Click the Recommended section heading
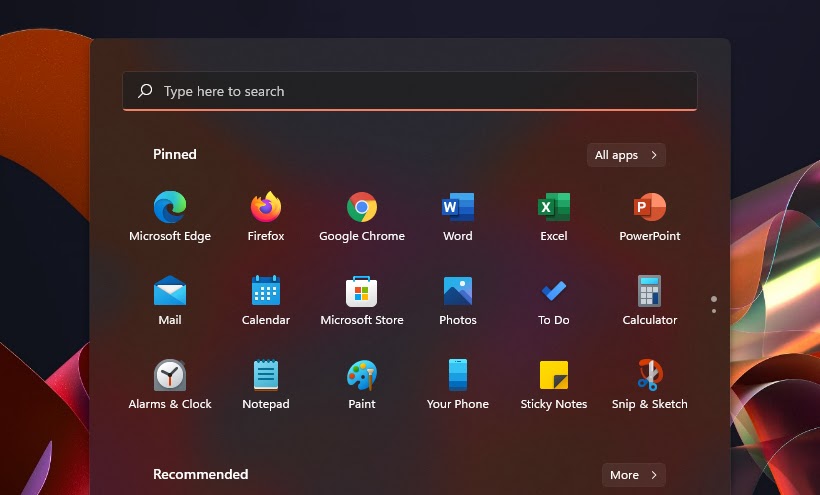Screen dimensions: 820x495 click(200, 474)
